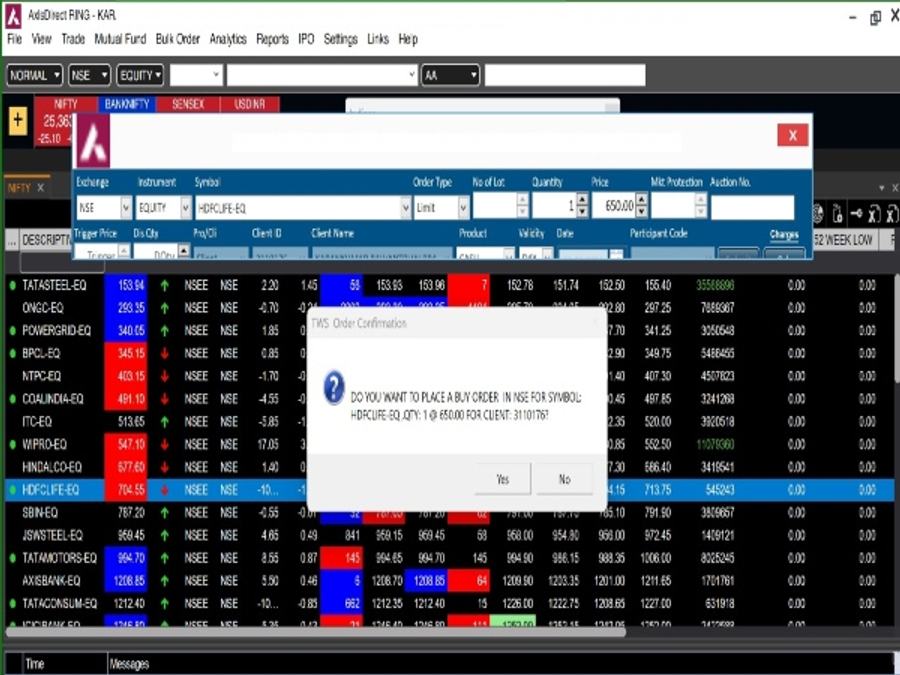
Task: Click the red down arrow in COALINDIA-EQ row
Action: click(165, 399)
